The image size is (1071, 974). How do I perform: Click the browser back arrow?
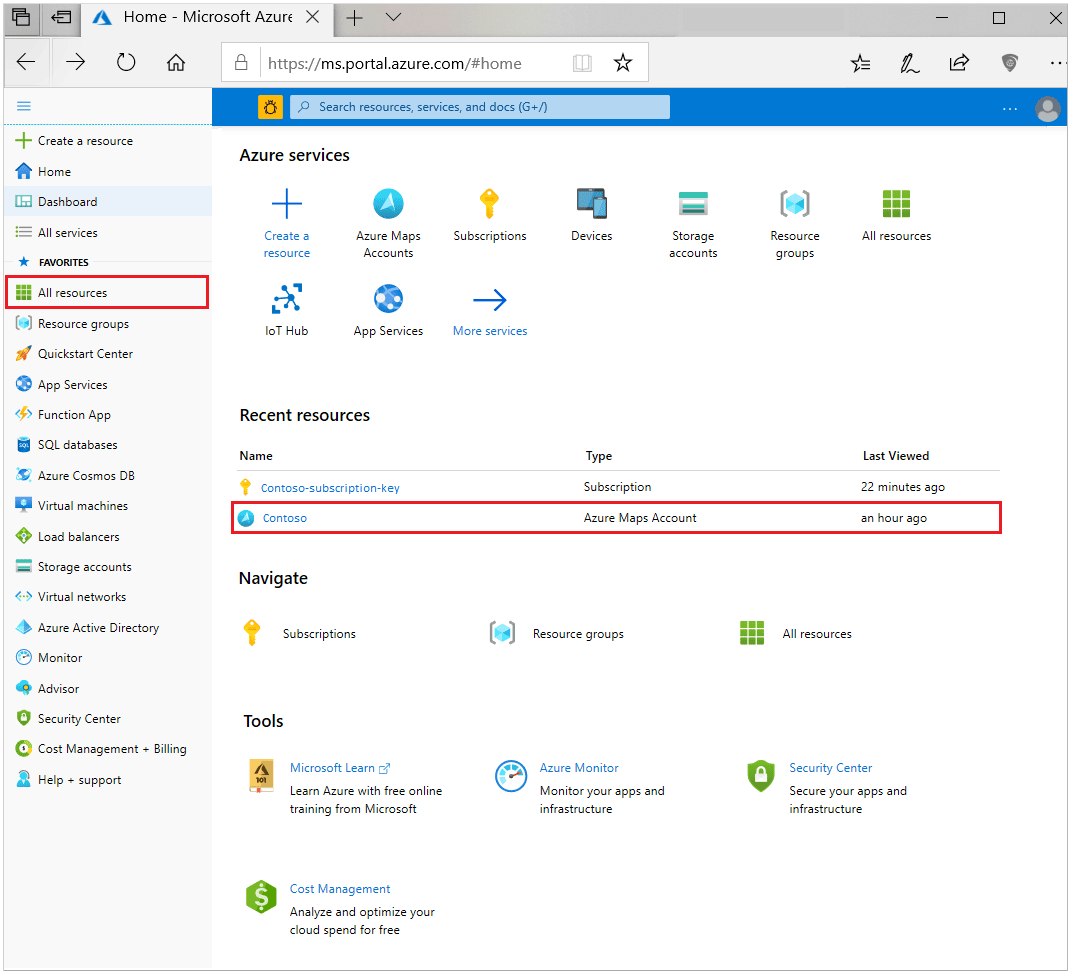coord(26,62)
